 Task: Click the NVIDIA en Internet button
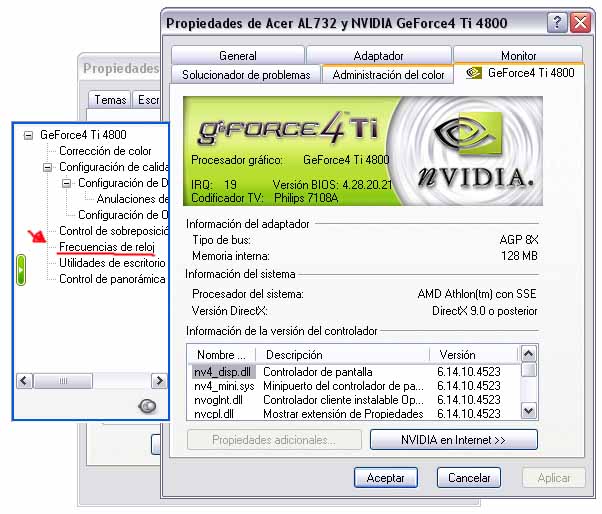pyautogui.click(x=453, y=440)
